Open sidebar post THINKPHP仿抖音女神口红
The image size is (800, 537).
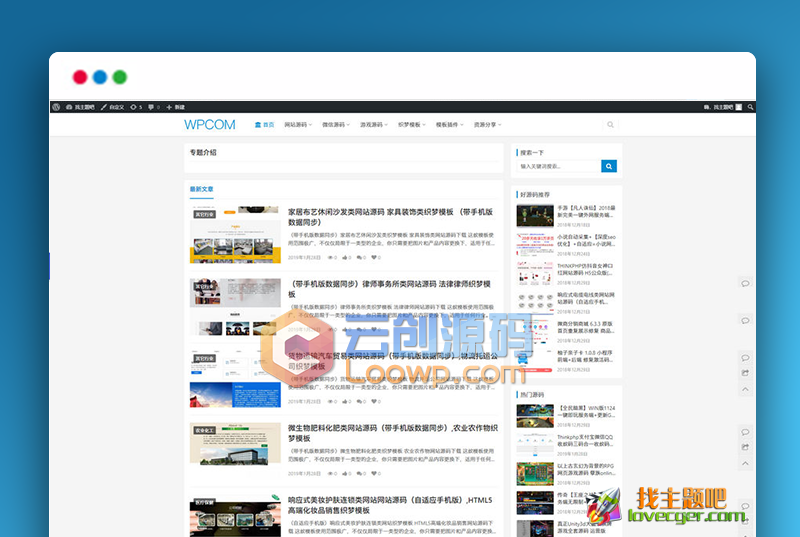coord(586,270)
